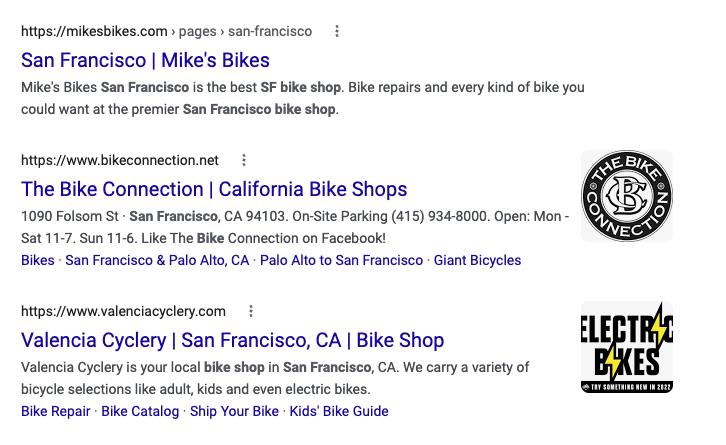
Task: Visit the Valencia Cyclery | San Francisco result
Action: tap(232, 340)
